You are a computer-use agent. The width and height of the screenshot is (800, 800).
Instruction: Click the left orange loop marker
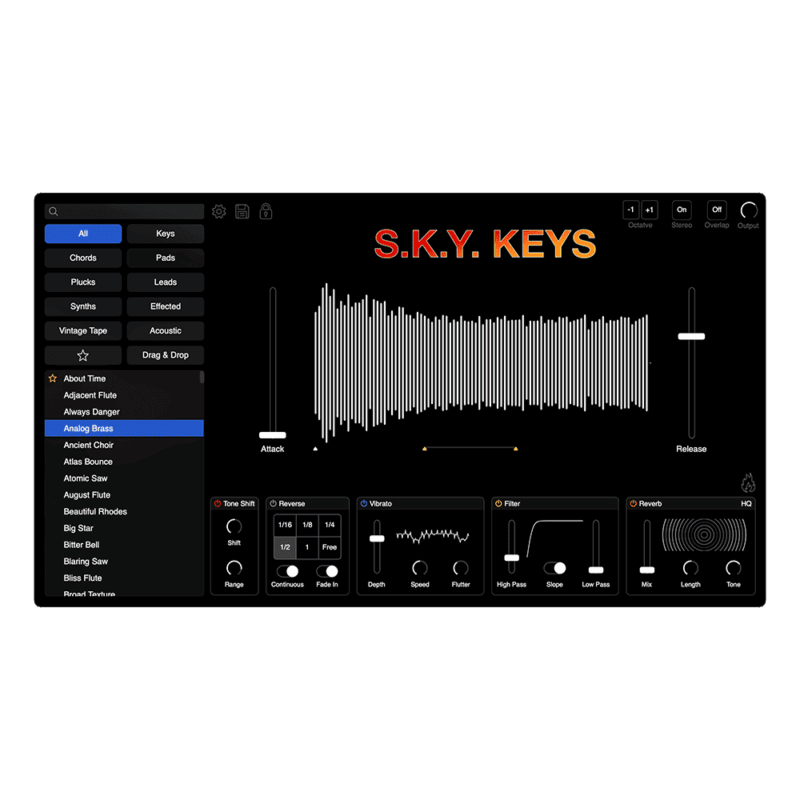click(424, 449)
